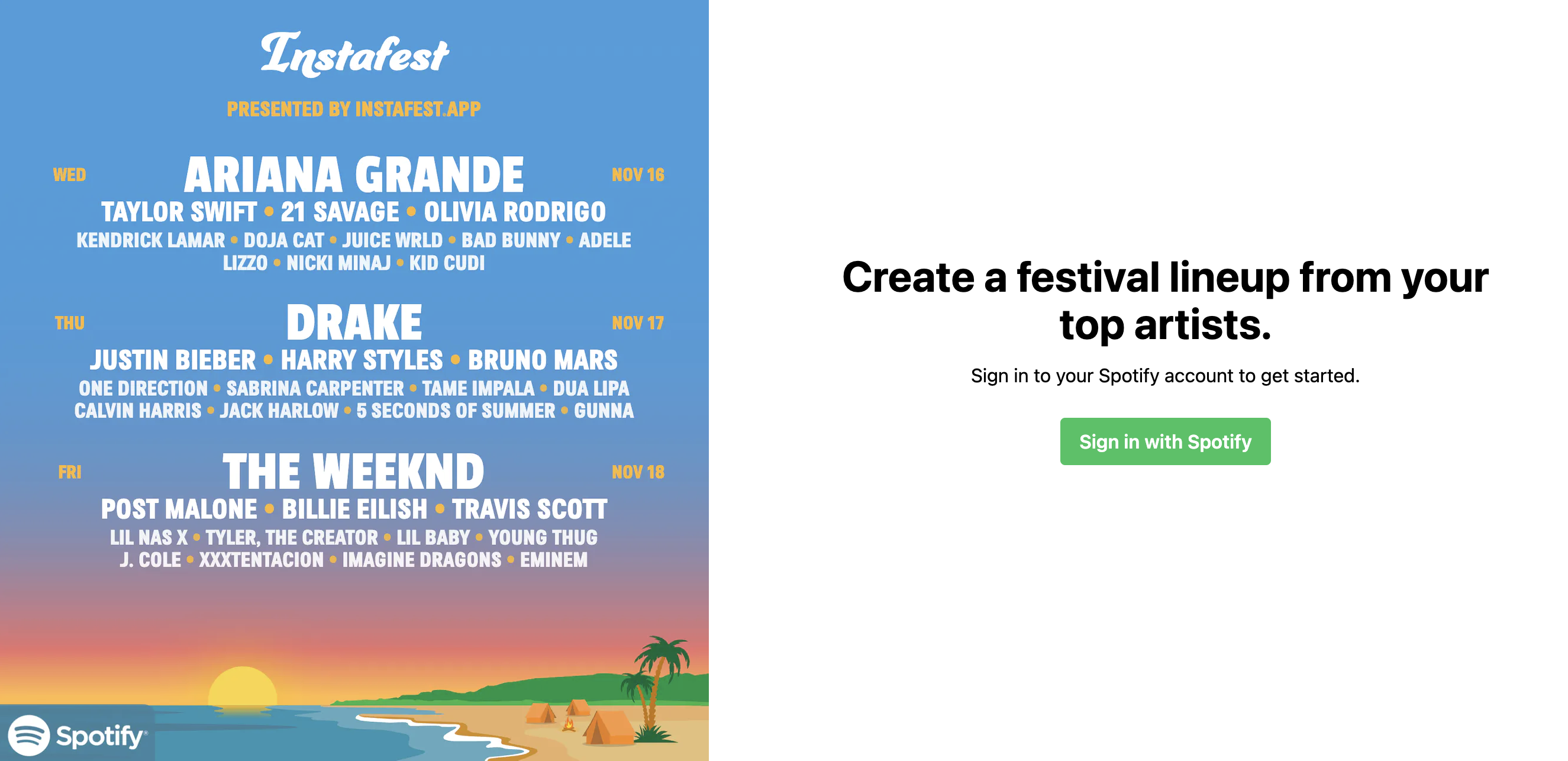Click the Spotify logo on the poster
Viewport: 1568px width, 761px height.
(x=78, y=736)
